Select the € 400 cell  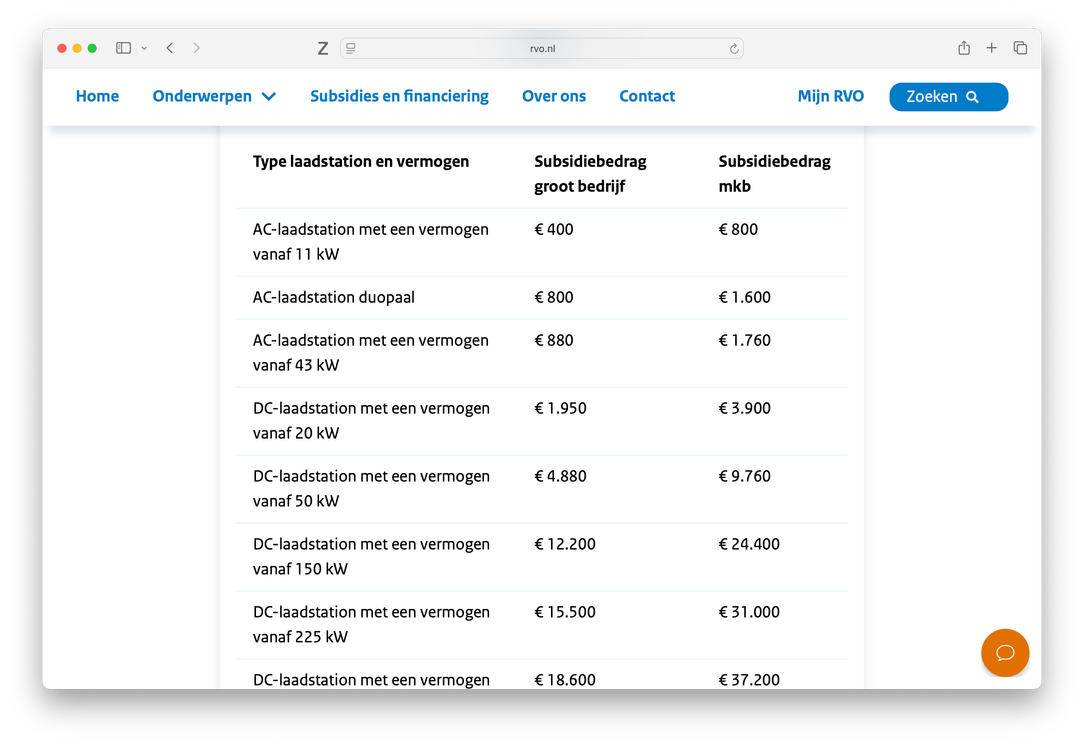[x=554, y=229]
